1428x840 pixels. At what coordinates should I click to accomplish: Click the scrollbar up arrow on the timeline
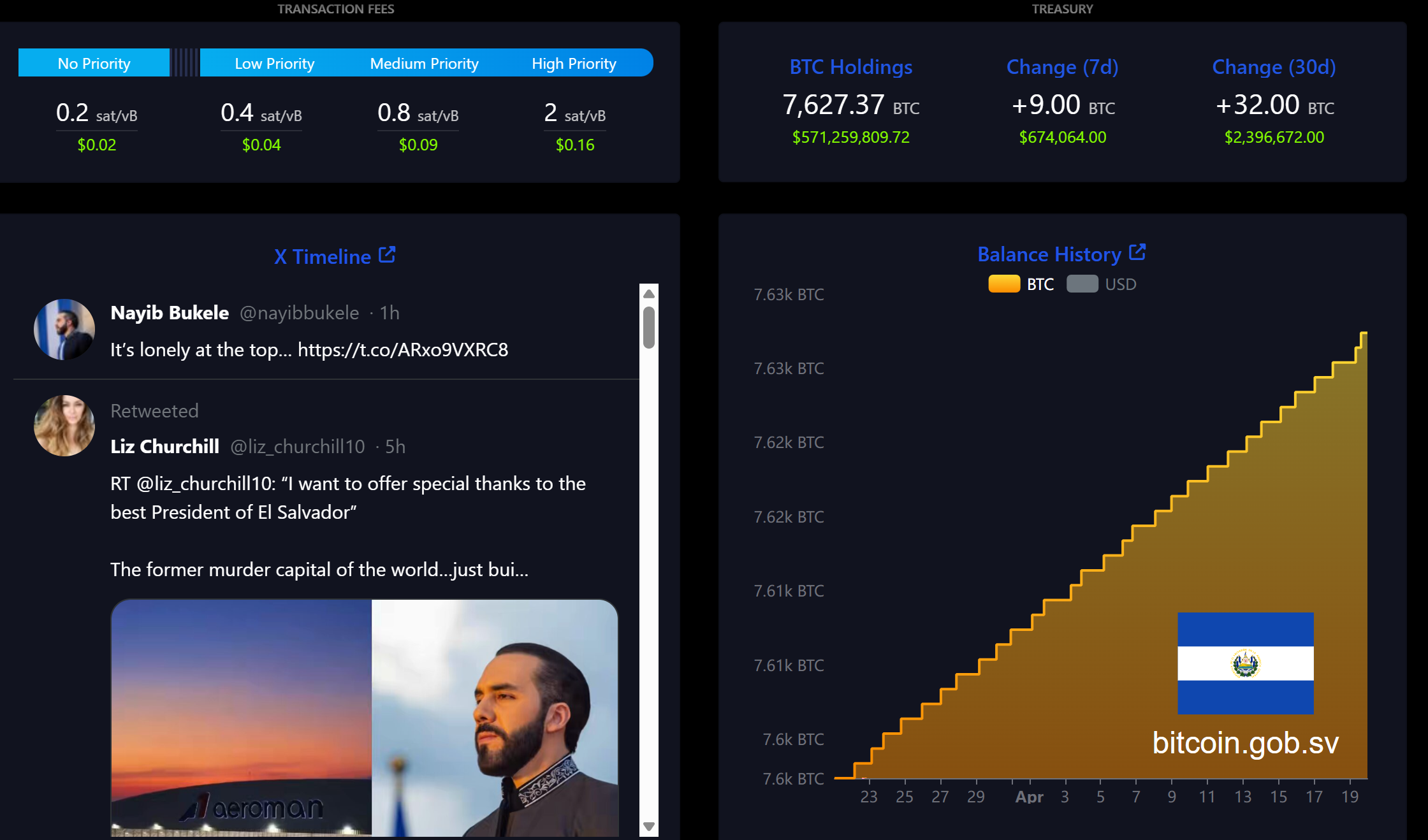(x=650, y=293)
